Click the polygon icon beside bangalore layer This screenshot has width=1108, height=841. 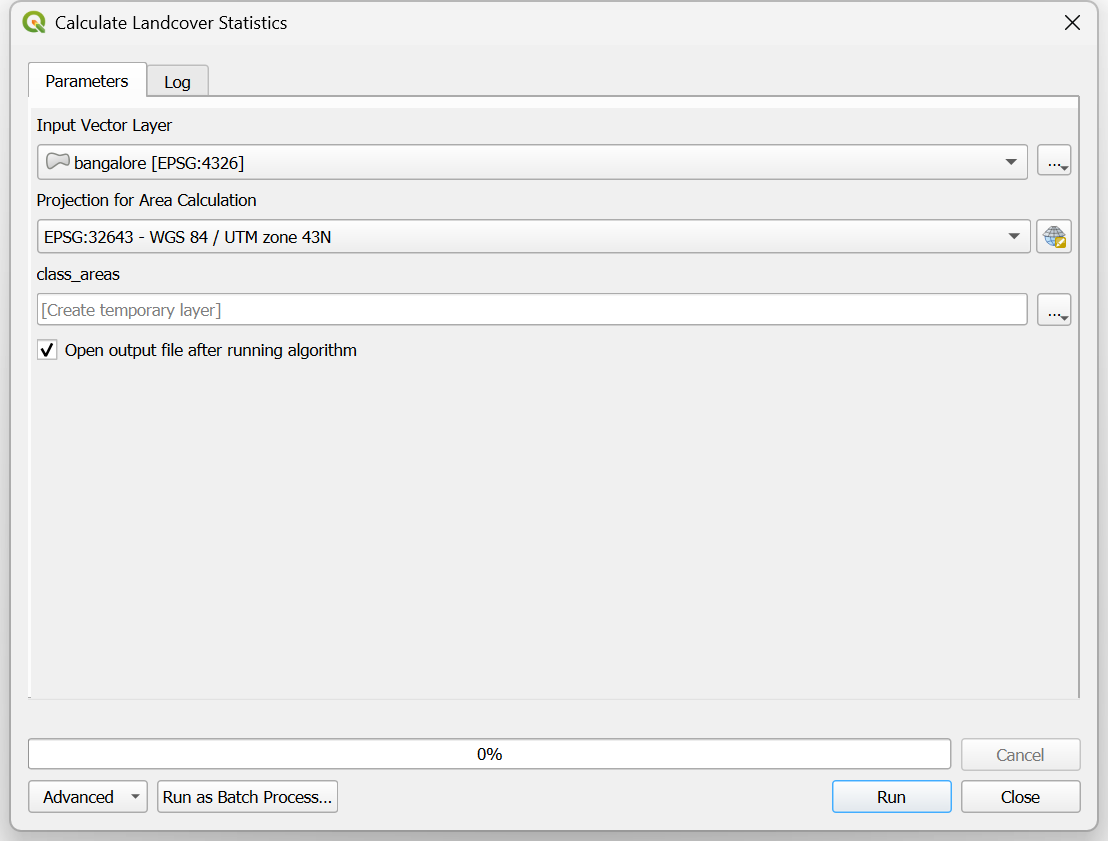pyautogui.click(x=58, y=162)
